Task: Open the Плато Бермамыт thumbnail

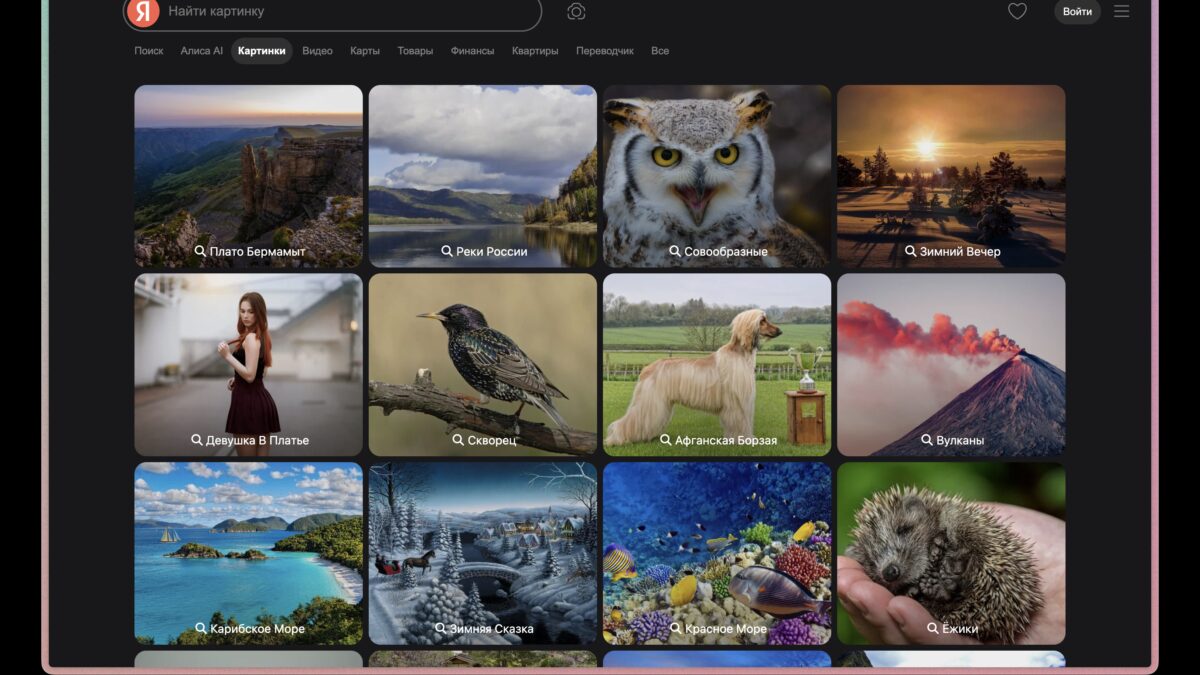Action: tap(249, 176)
